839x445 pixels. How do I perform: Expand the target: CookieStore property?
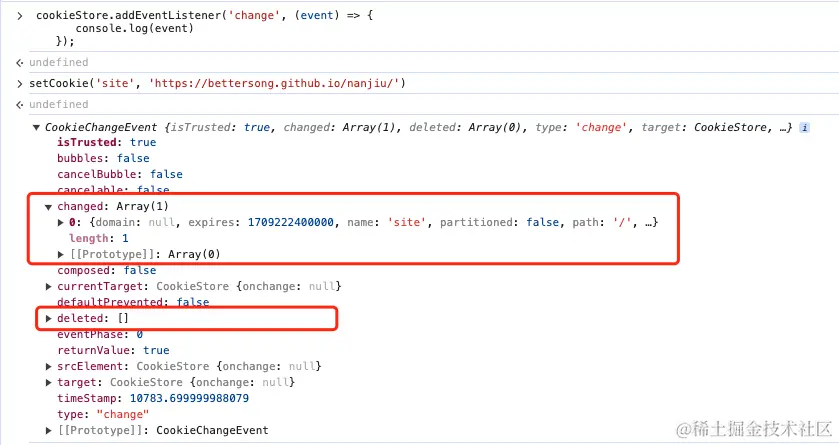pyautogui.click(x=48, y=382)
